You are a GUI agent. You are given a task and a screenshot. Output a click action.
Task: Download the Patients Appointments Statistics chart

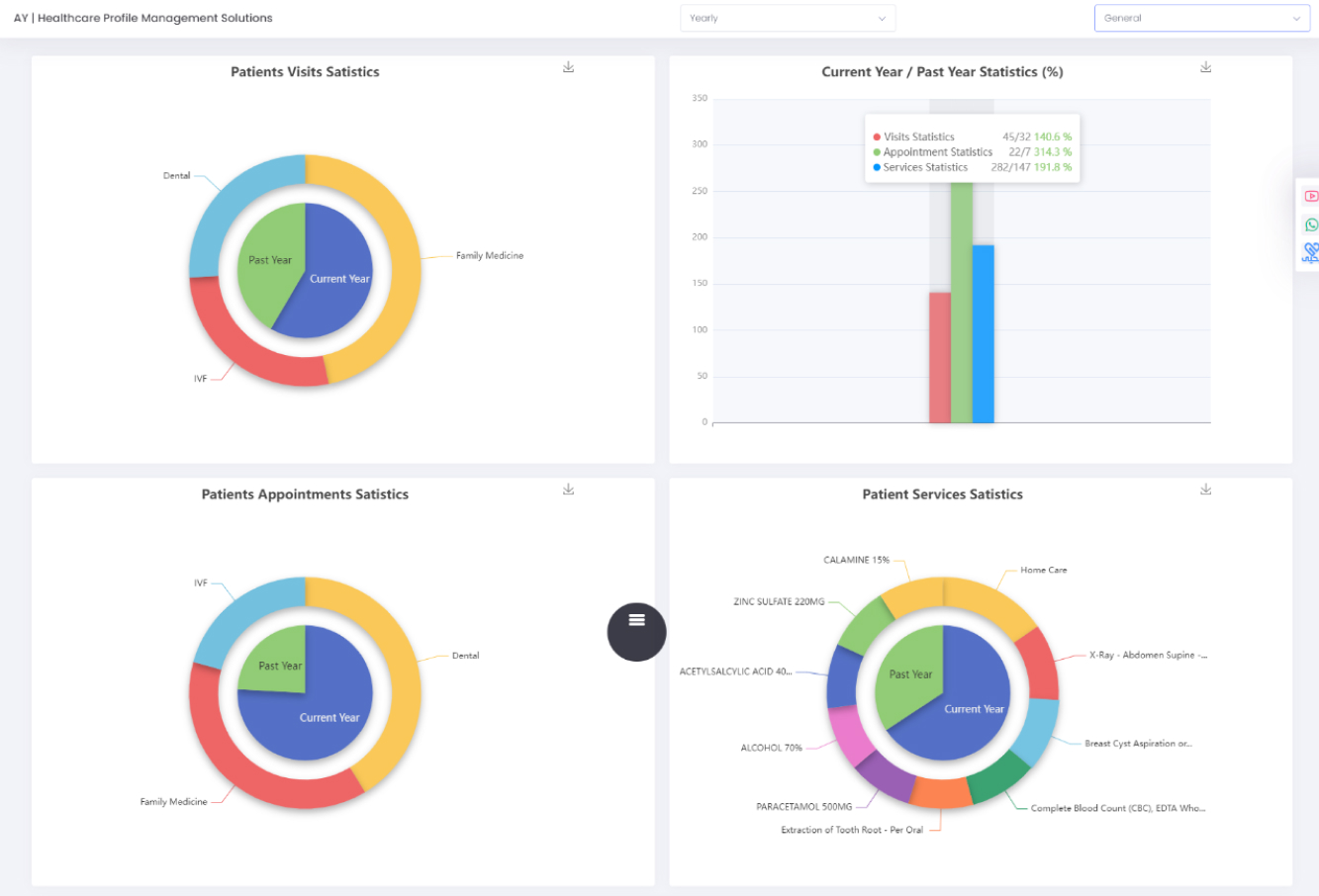coord(568,490)
